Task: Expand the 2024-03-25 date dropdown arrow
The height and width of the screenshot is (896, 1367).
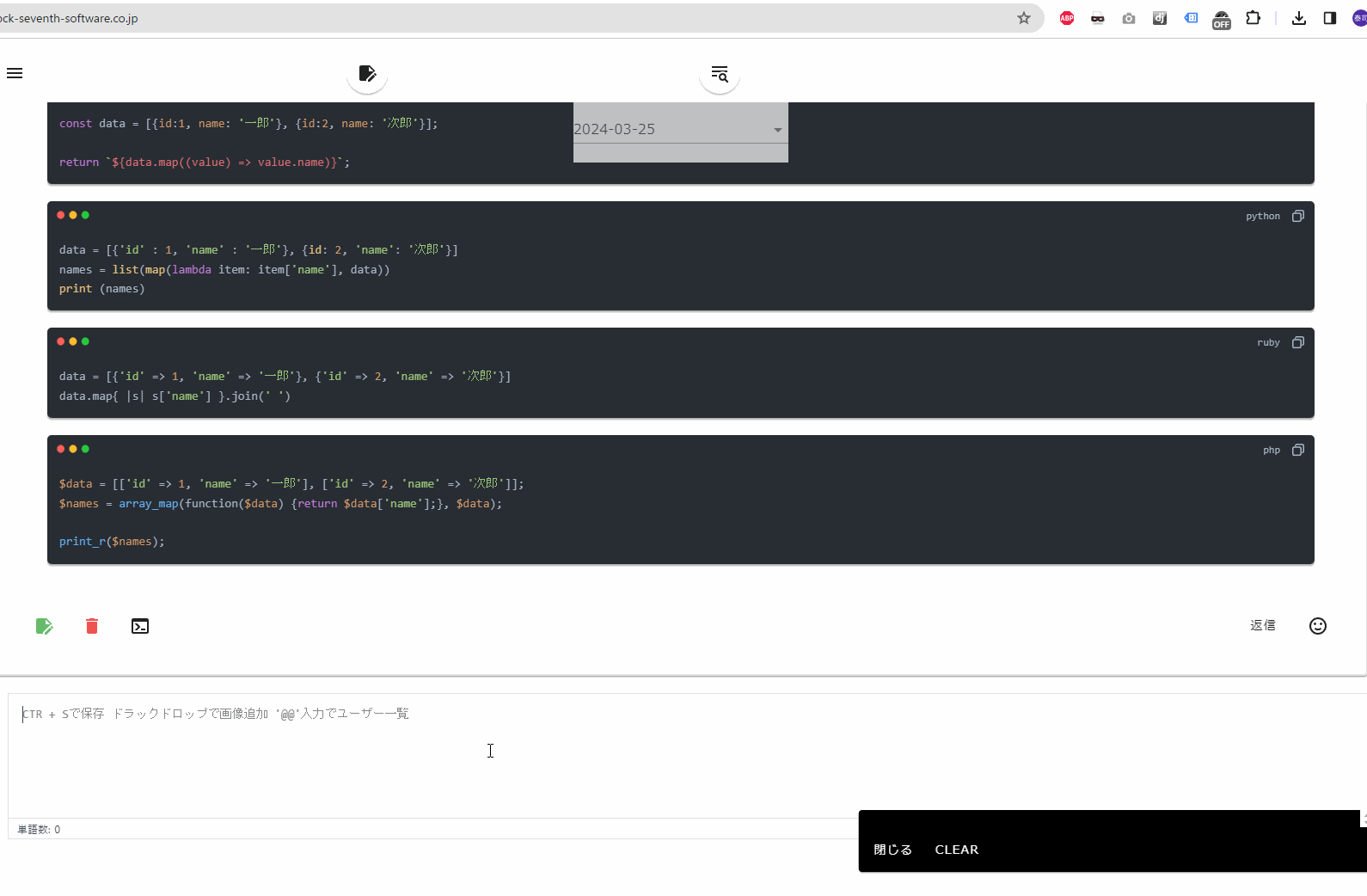Action: click(778, 130)
